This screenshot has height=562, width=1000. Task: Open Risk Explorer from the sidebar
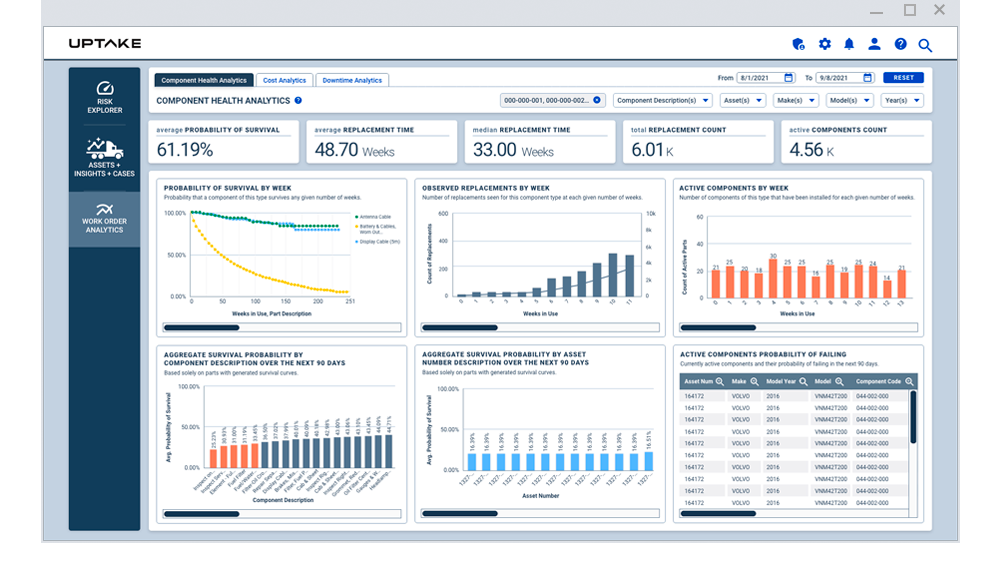click(x=104, y=97)
